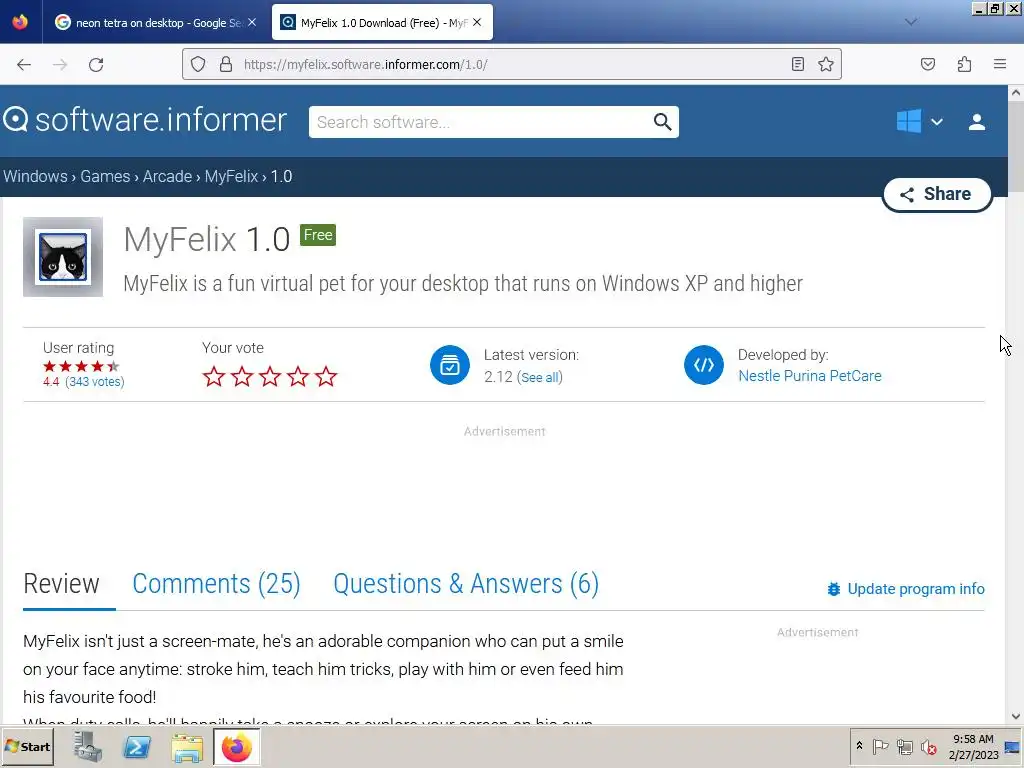Click the Share button
Viewport: 1024px width, 768px height.
[936, 194]
